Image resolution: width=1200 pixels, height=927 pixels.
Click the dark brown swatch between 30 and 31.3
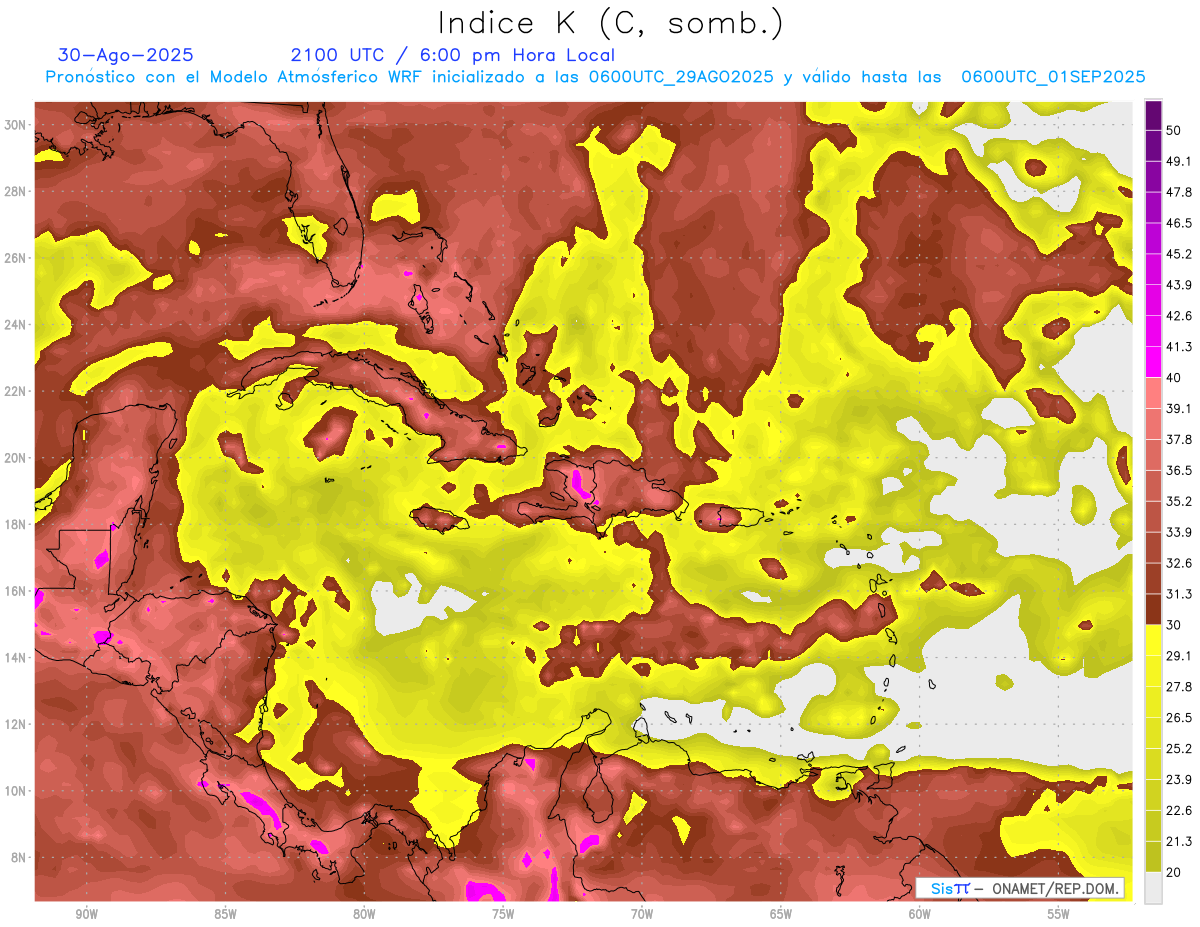(1153, 609)
